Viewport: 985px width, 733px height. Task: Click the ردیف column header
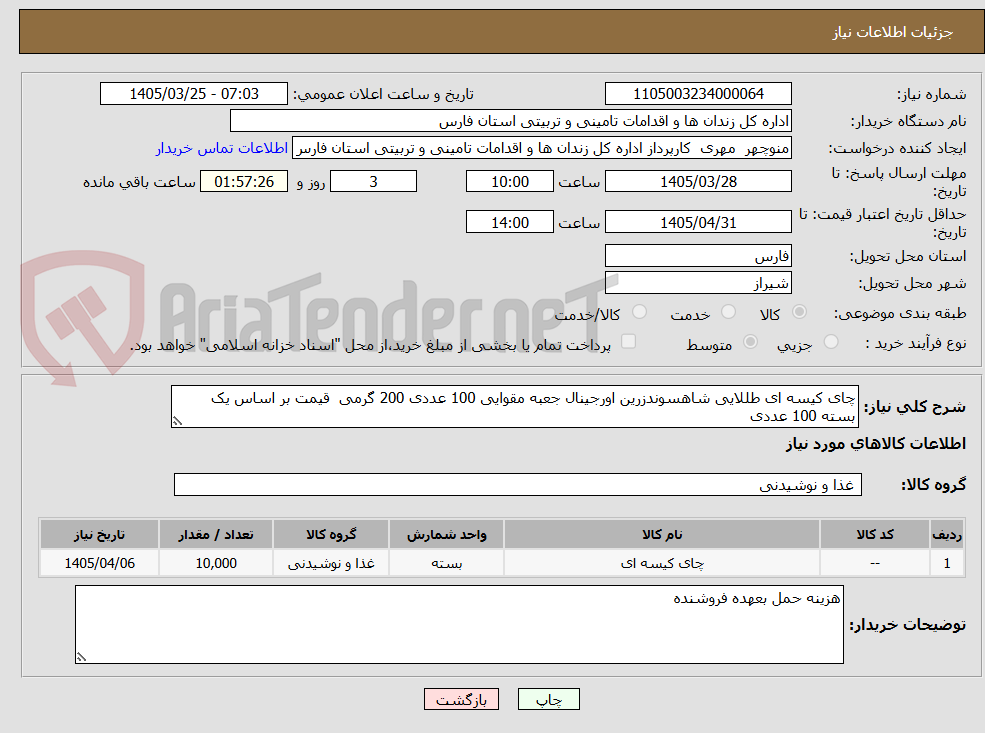[947, 535]
